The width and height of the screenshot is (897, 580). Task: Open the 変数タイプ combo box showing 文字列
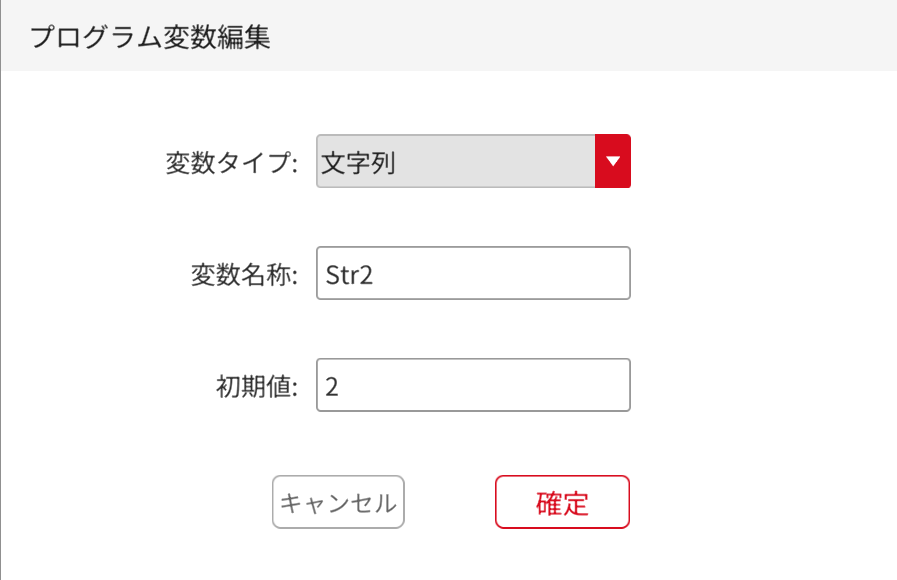tap(456, 162)
